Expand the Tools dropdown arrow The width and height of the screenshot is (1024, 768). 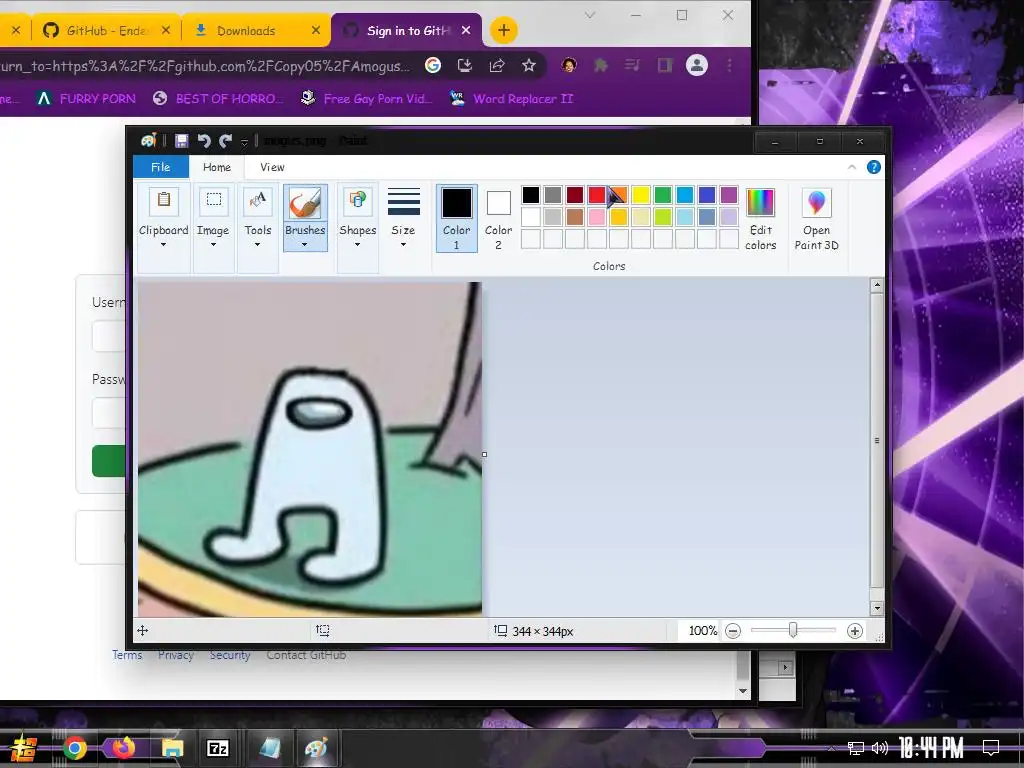tap(257, 244)
